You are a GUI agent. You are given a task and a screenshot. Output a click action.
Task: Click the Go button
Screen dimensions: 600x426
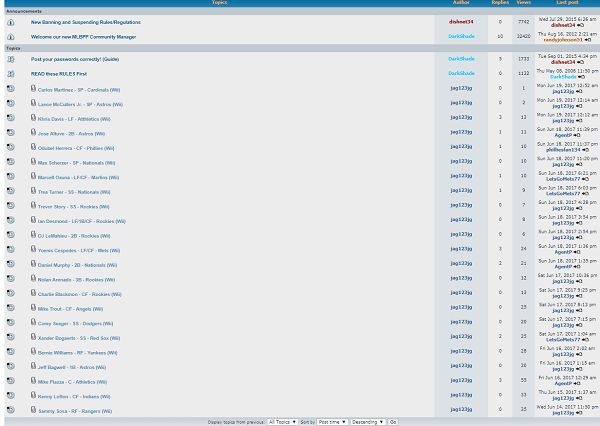pos(393,422)
